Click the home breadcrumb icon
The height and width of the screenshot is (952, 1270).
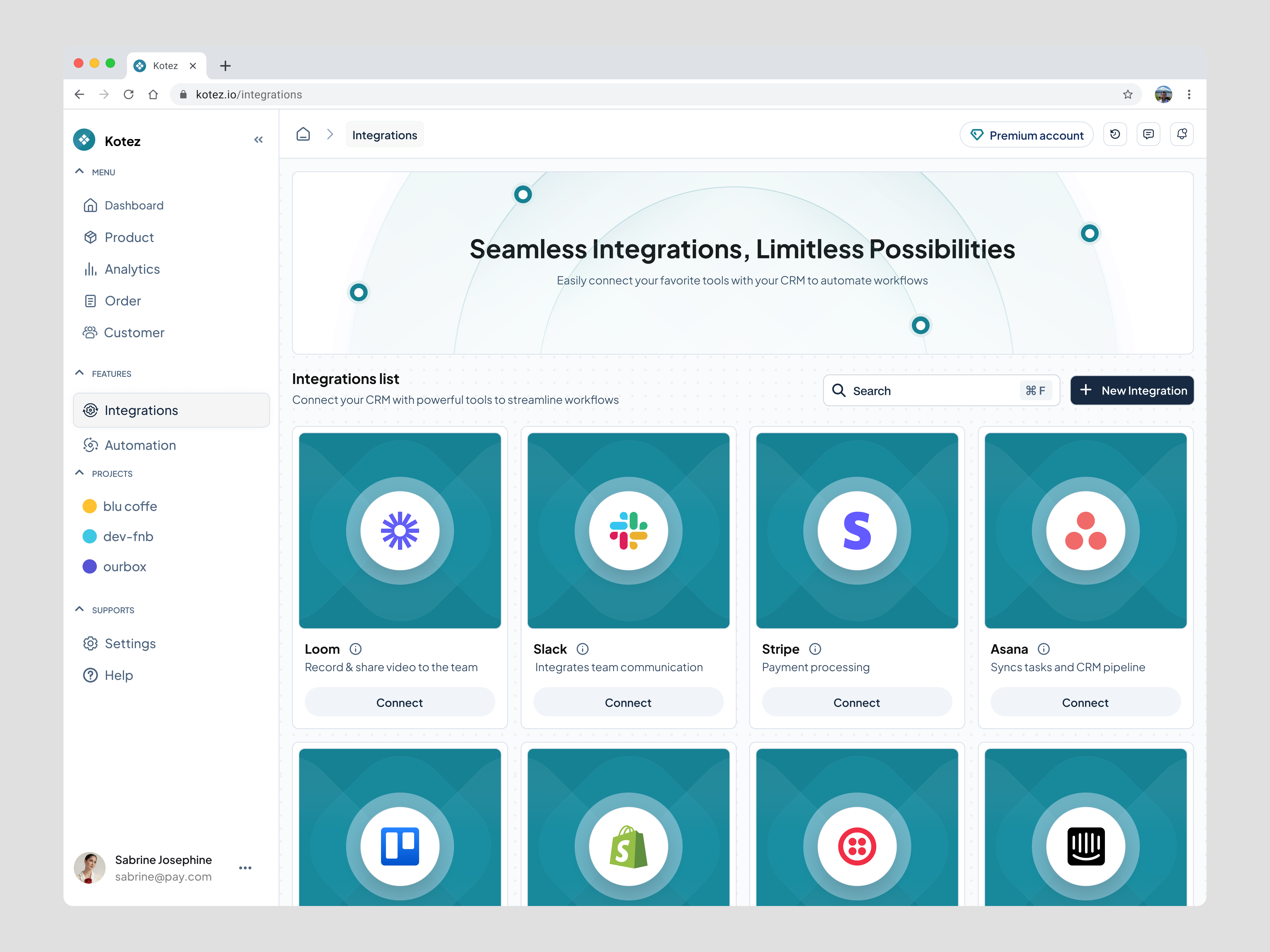click(303, 134)
